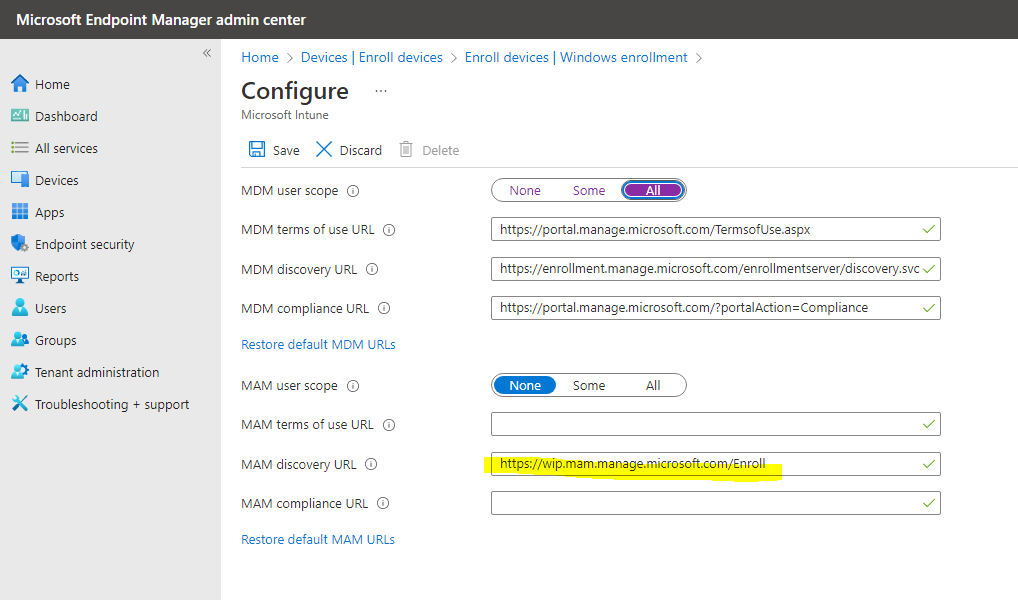This screenshot has height=600, width=1018.
Task: Select Troubleshooting + support label in navigation
Action: tap(112, 404)
